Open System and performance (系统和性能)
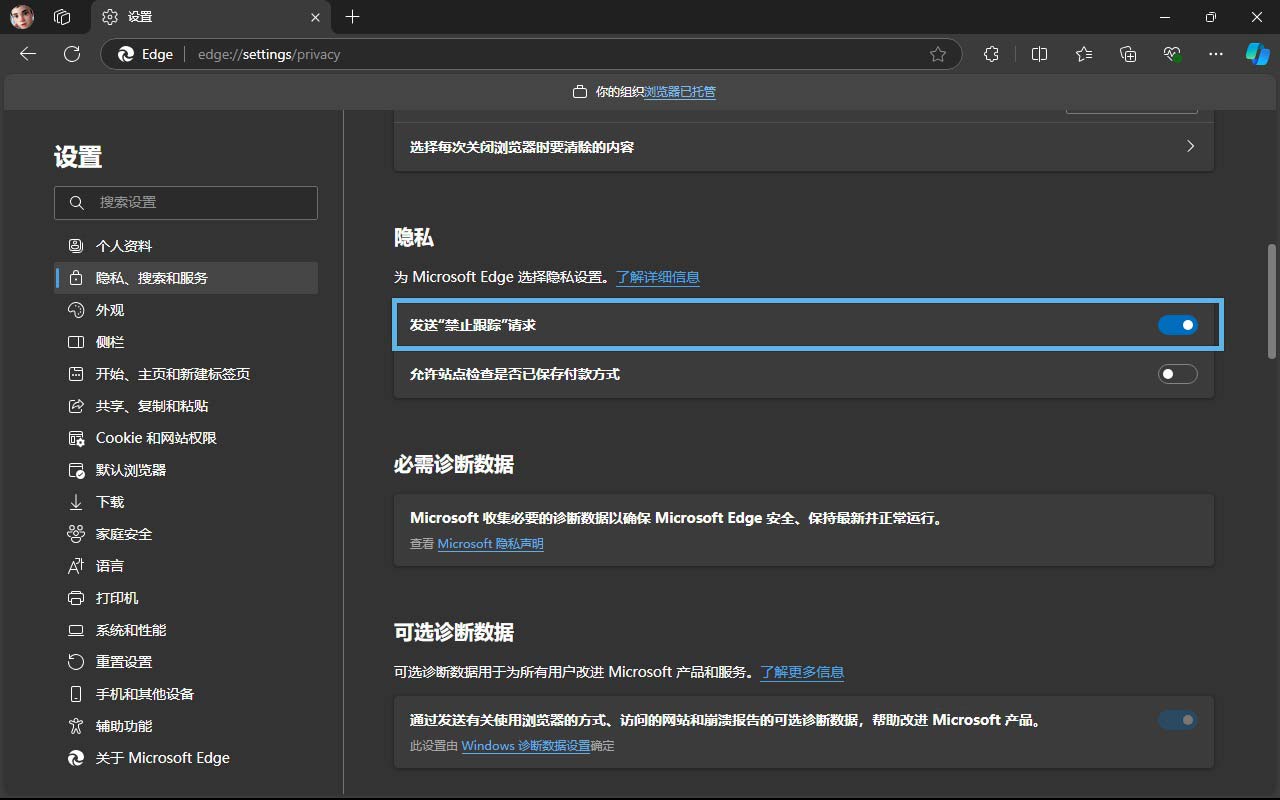 pos(186,630)
